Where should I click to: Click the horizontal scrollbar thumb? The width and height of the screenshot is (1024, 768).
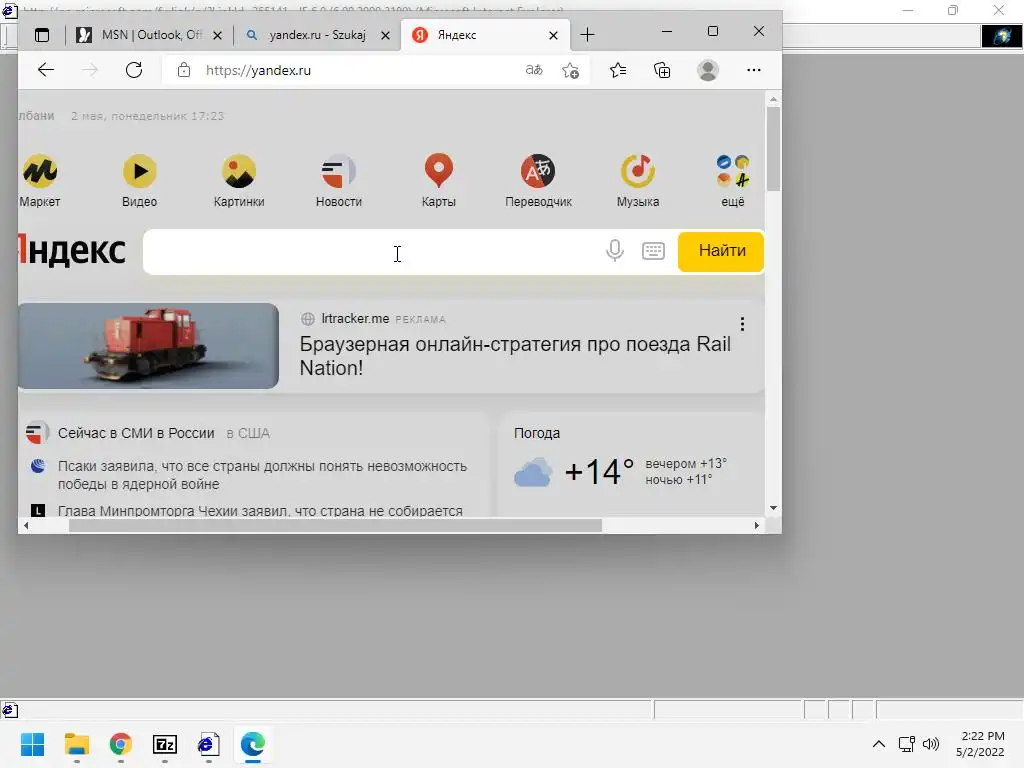point(335,526)
